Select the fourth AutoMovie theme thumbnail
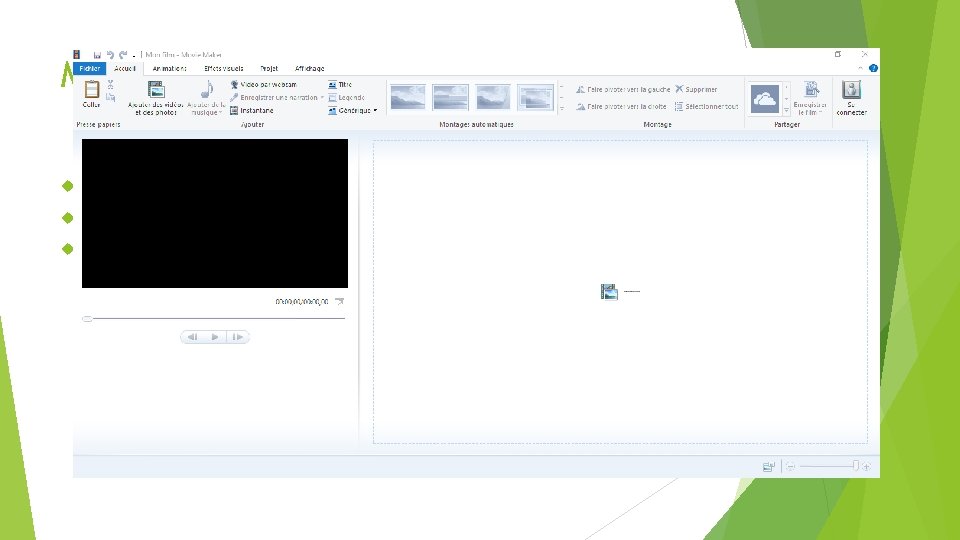 click(x=536, y=97)
